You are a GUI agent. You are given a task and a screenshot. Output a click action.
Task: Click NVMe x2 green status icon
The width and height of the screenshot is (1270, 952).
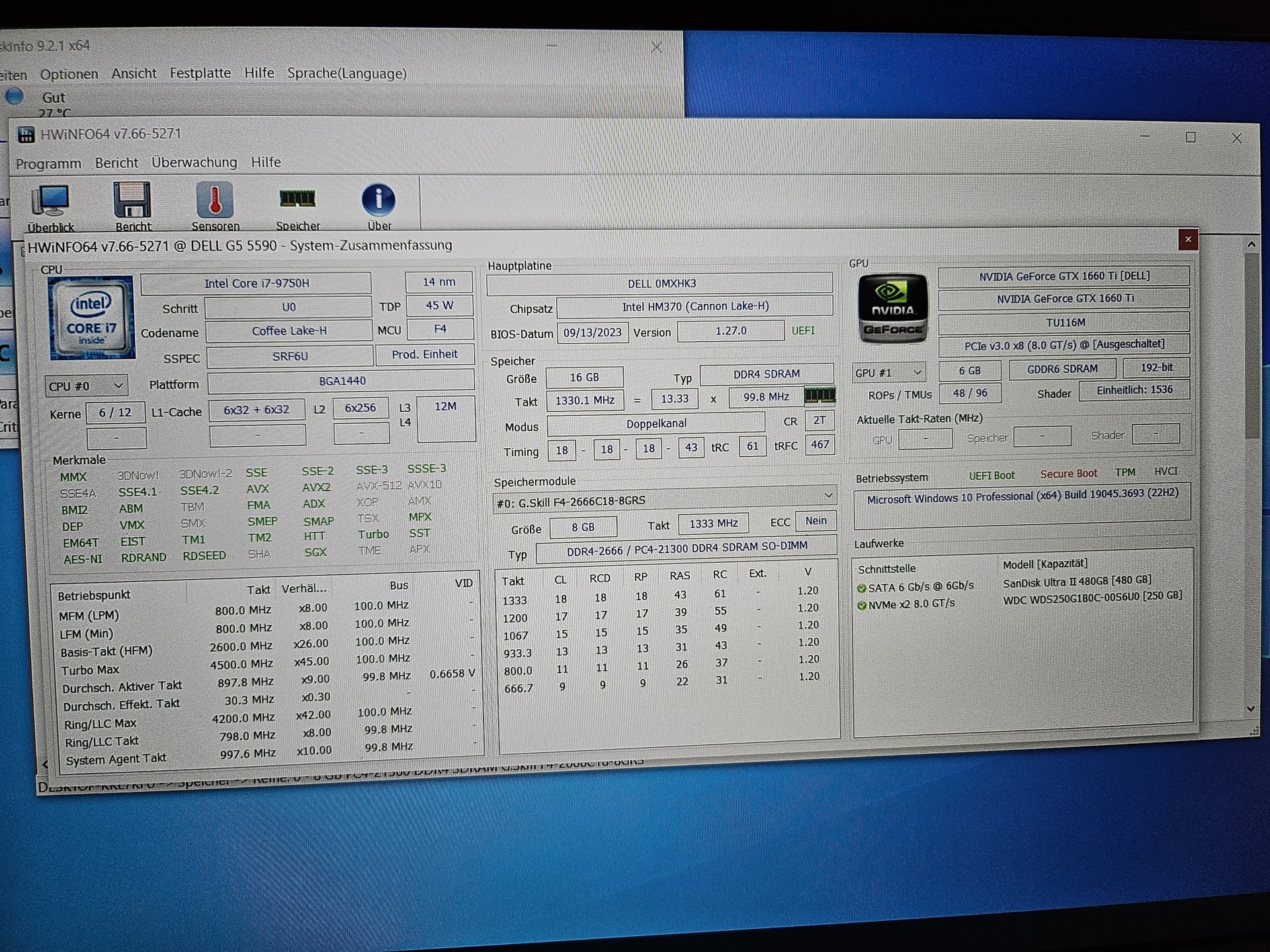[x=861, y=606]
